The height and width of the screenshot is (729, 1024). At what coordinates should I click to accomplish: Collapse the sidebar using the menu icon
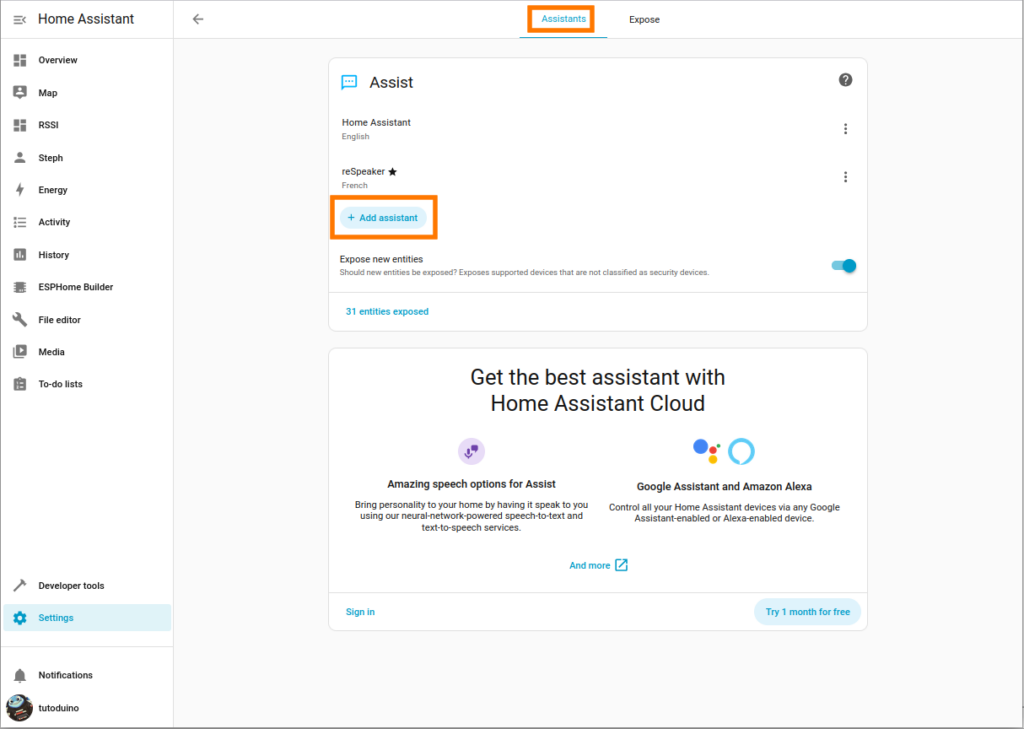pos(20,19)
